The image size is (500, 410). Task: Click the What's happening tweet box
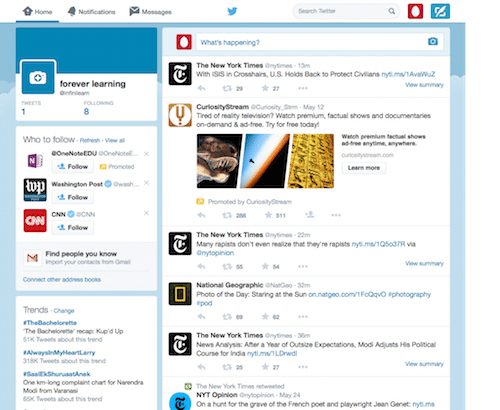(x=320, y=42)
